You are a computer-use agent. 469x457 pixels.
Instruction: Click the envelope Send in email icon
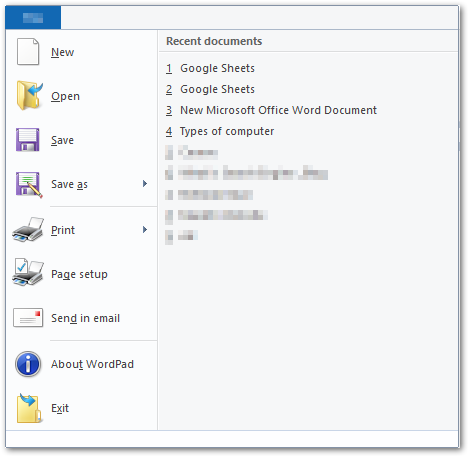tap(28, 318)
